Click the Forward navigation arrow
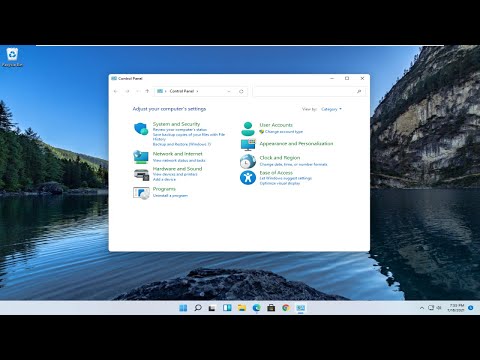 (x=127, y=91)
